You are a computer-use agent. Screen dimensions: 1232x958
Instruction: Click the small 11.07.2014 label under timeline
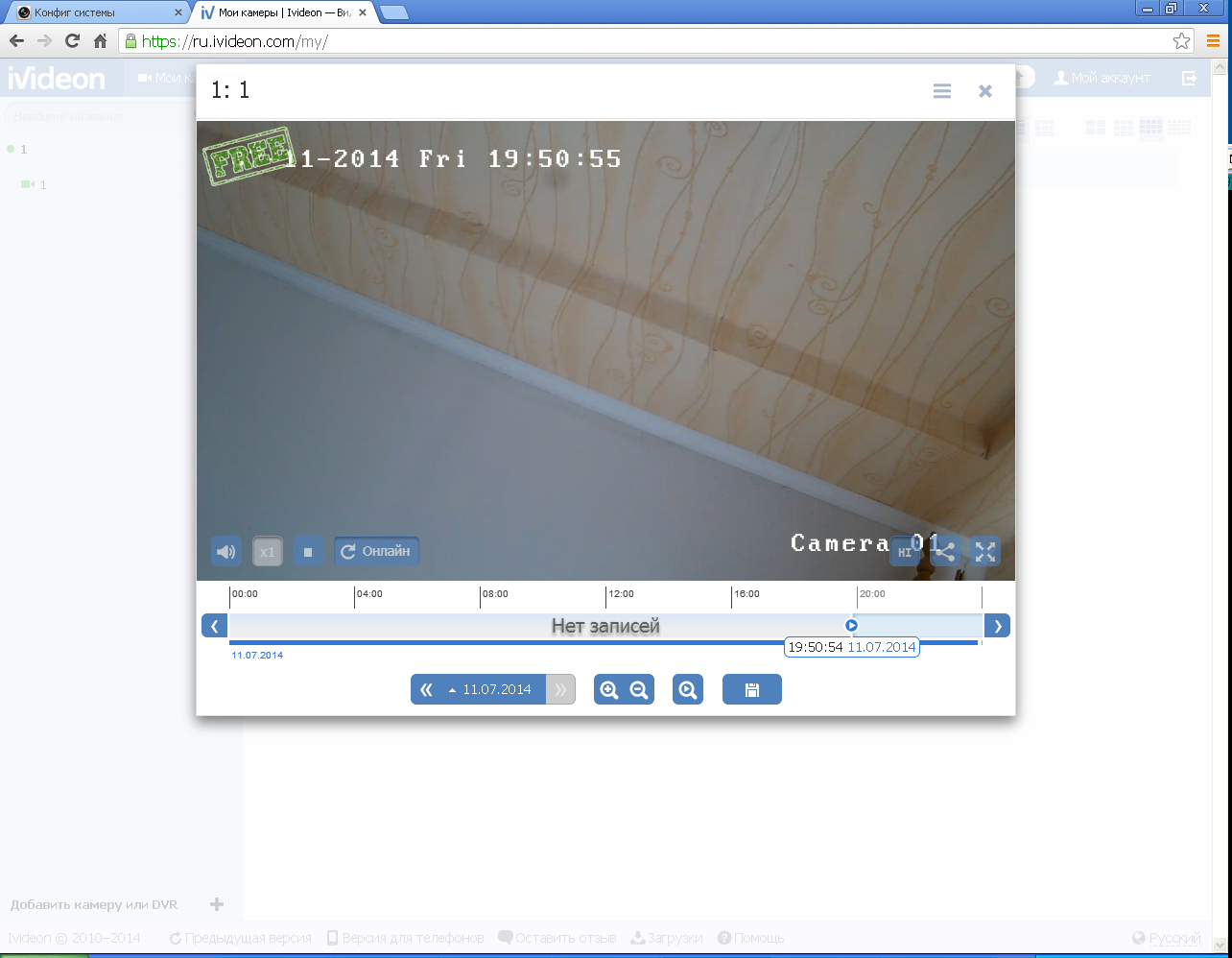(257, 656)
